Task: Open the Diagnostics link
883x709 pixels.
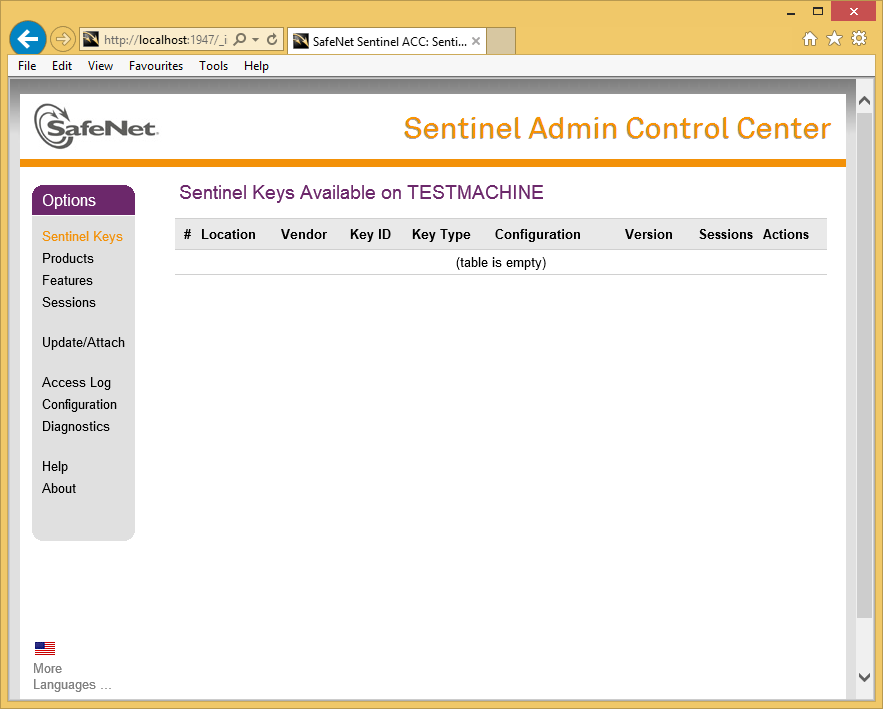Action: coord(76,426)
